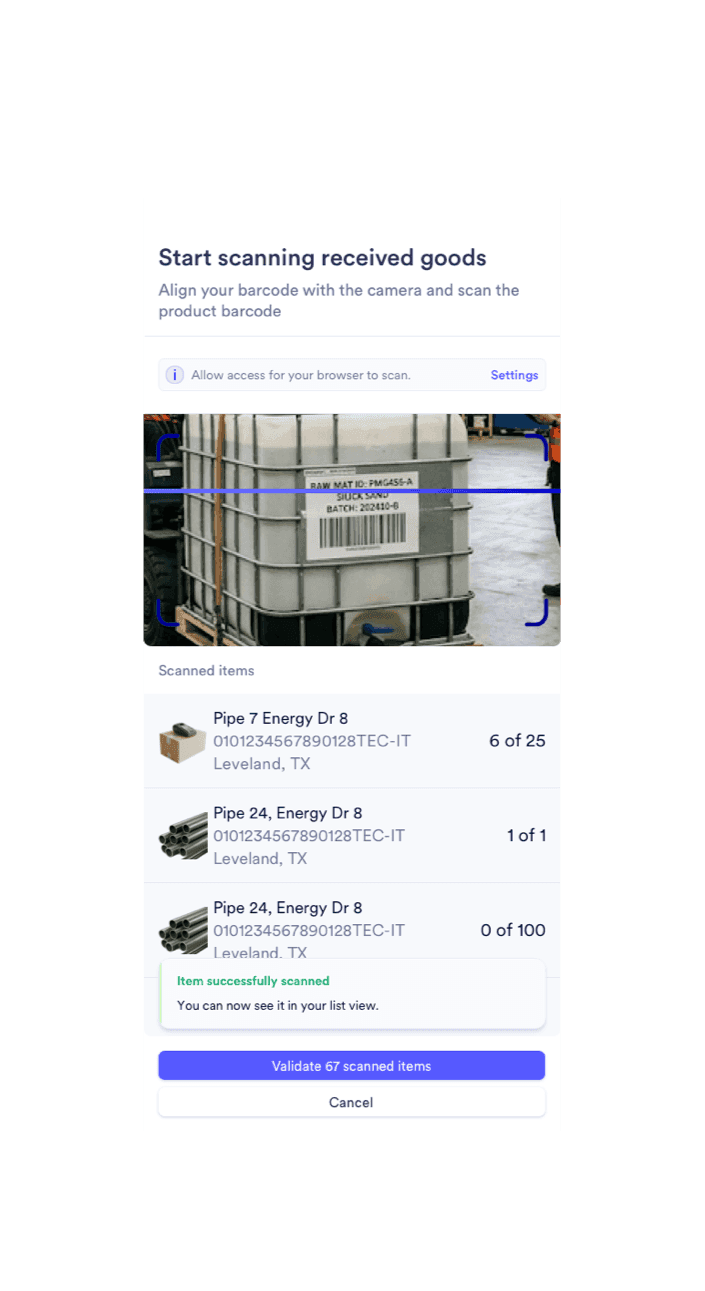
Task: Select cardboard box thumbnail of Pipe 7 item
Action: click(183, 742)
